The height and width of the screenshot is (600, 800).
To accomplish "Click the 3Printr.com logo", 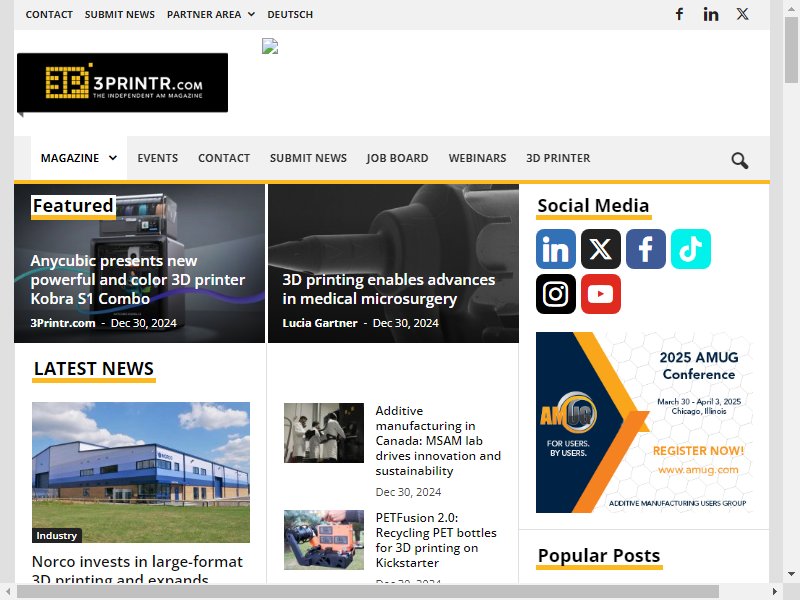I will tap(122, 83).
